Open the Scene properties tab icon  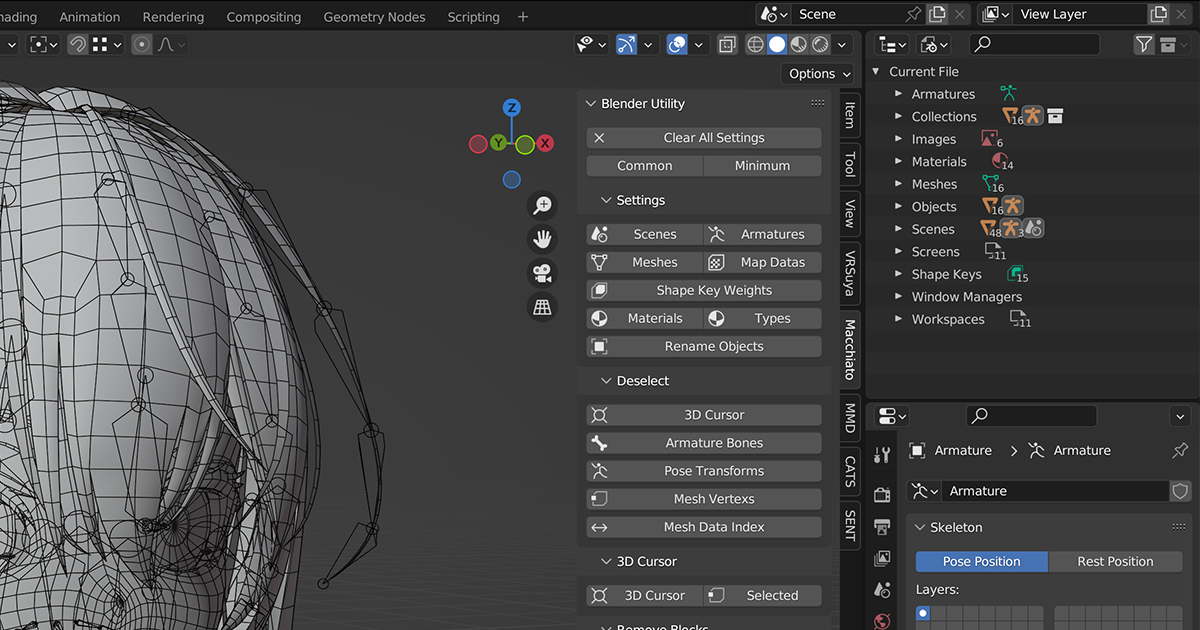[x=882, y=590]
